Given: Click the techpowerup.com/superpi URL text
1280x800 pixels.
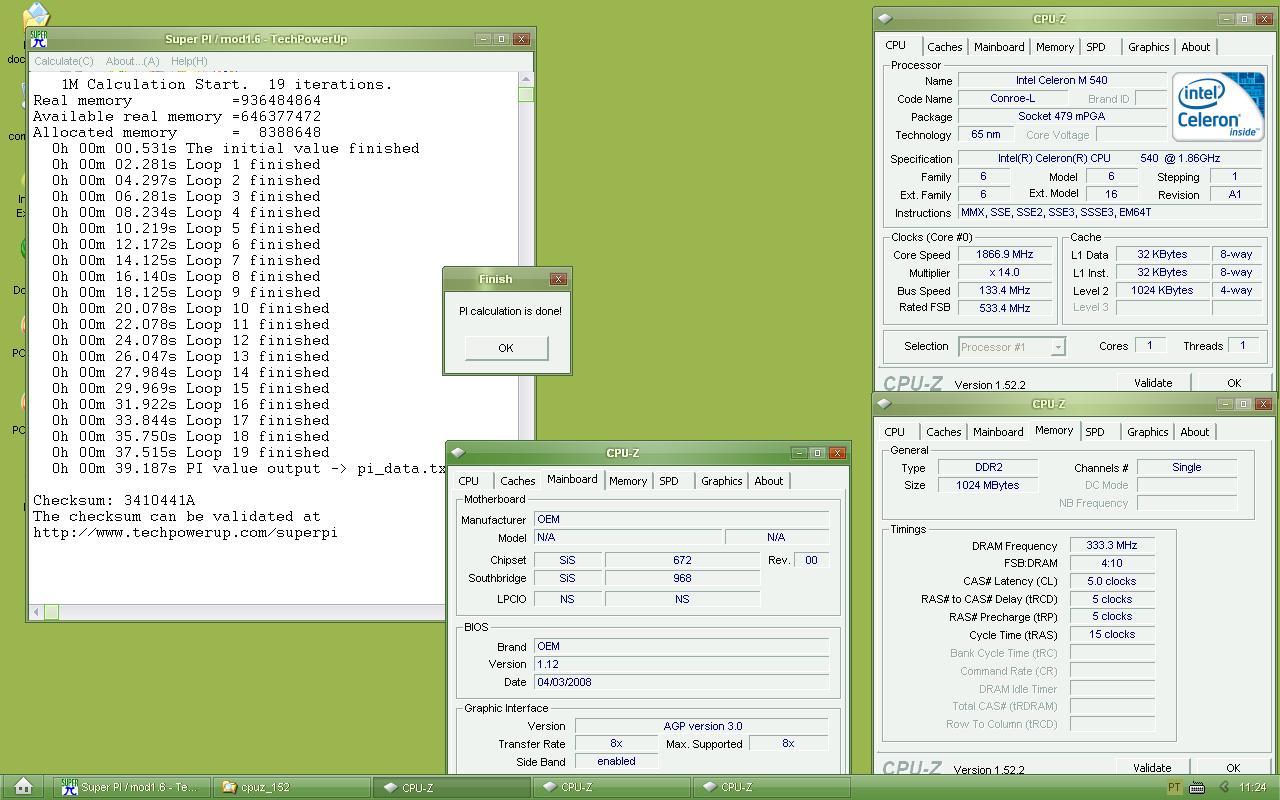Looking at the screenshot, I should pos(185,532).
